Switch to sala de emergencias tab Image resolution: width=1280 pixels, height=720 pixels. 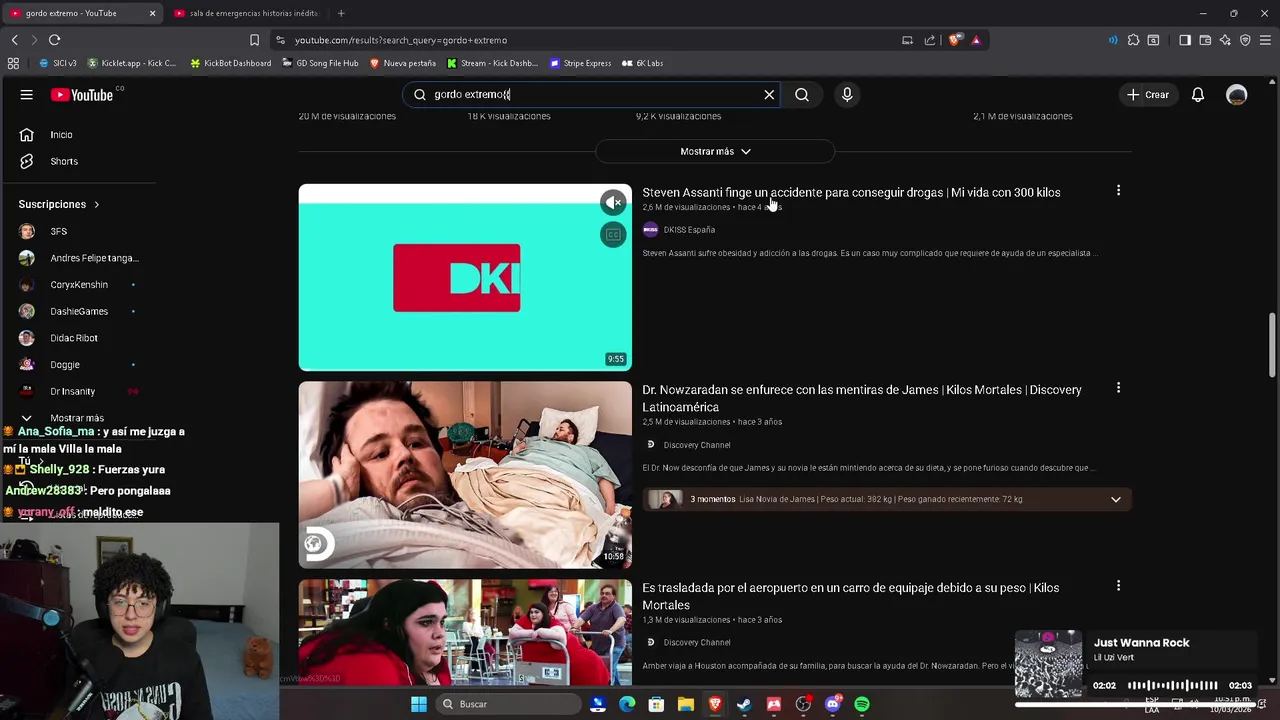(x=245, y=13)
